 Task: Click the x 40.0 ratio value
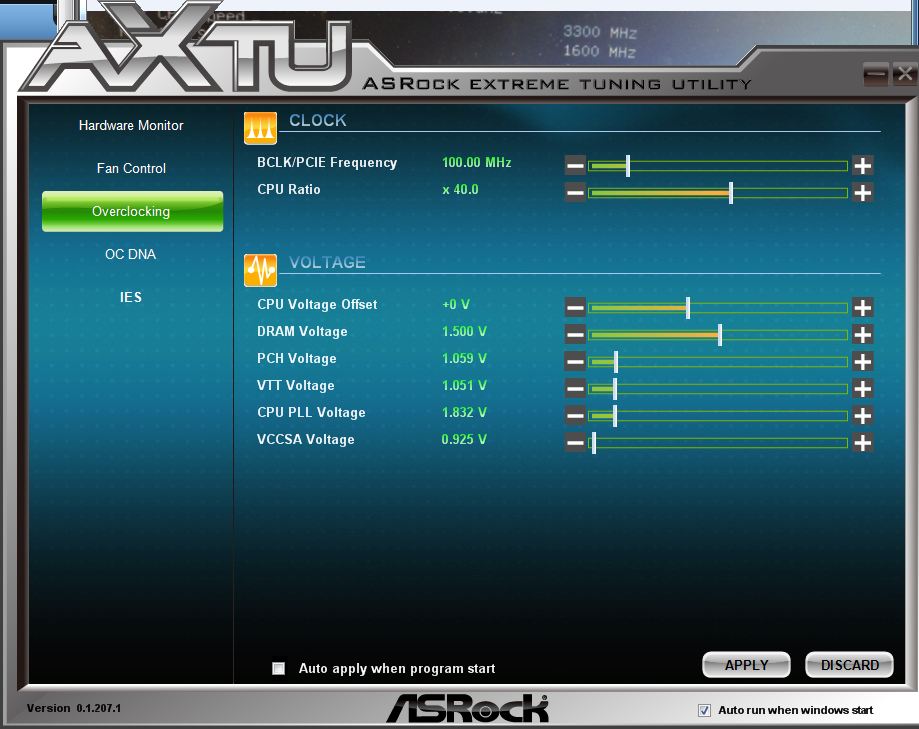click(x=461, y=189)
